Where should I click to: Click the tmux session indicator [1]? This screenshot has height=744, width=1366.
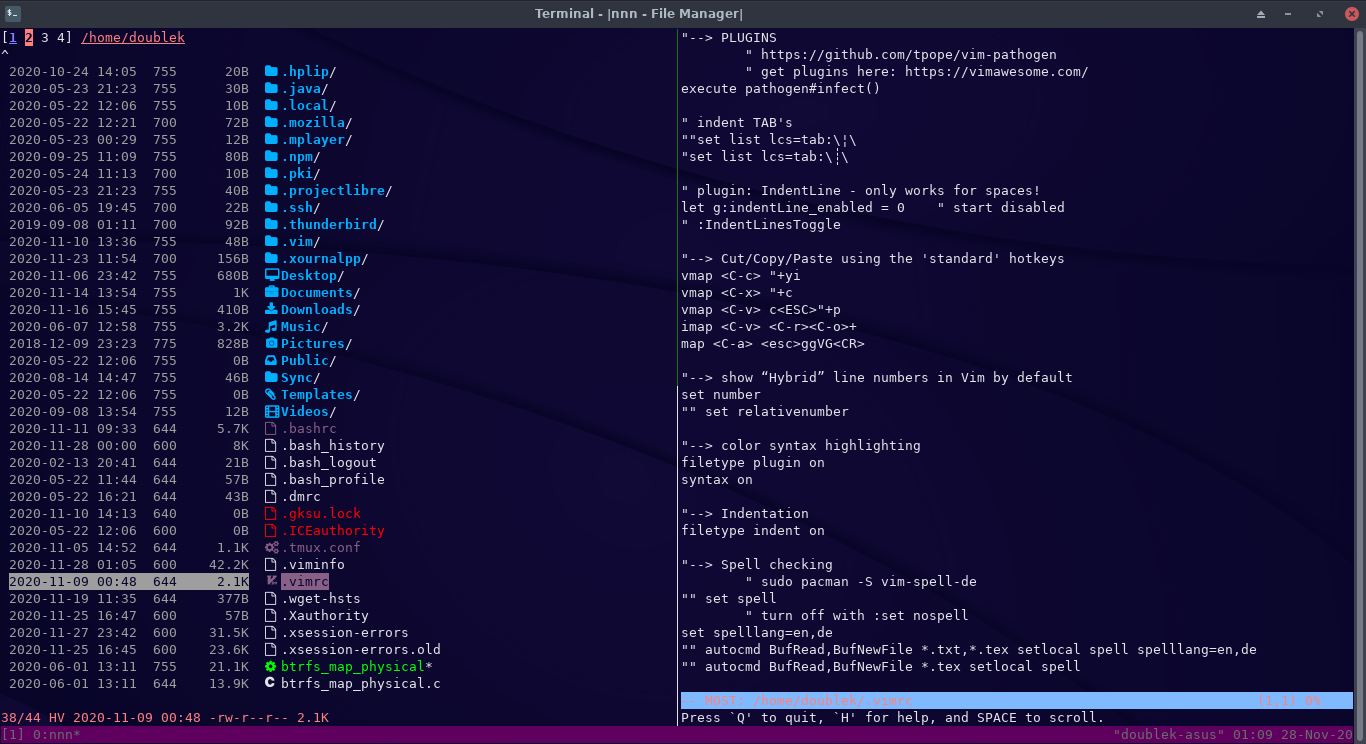coord(13,735)
